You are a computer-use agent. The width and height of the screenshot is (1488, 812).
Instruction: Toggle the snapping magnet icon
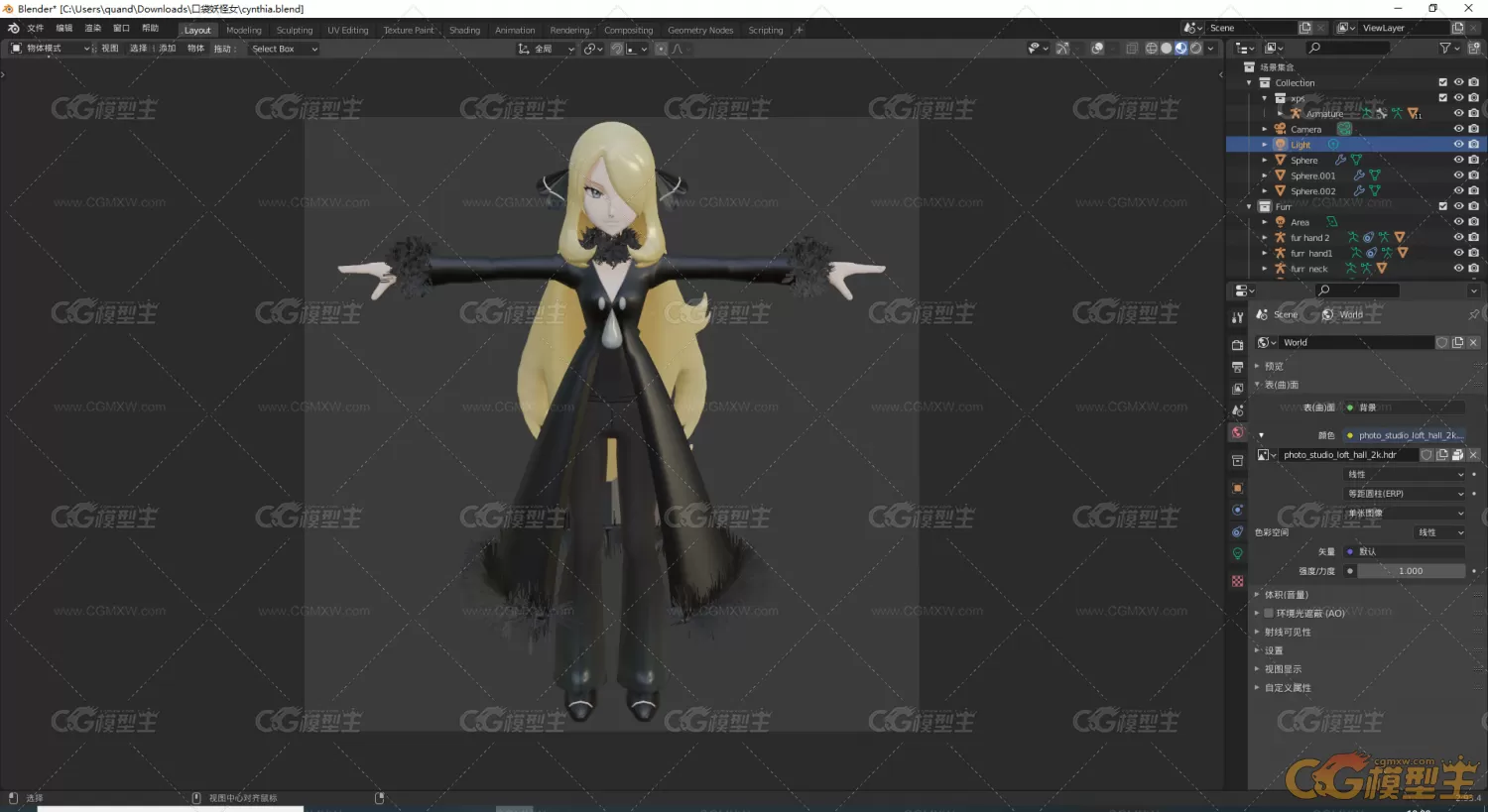tap(616, 49)
